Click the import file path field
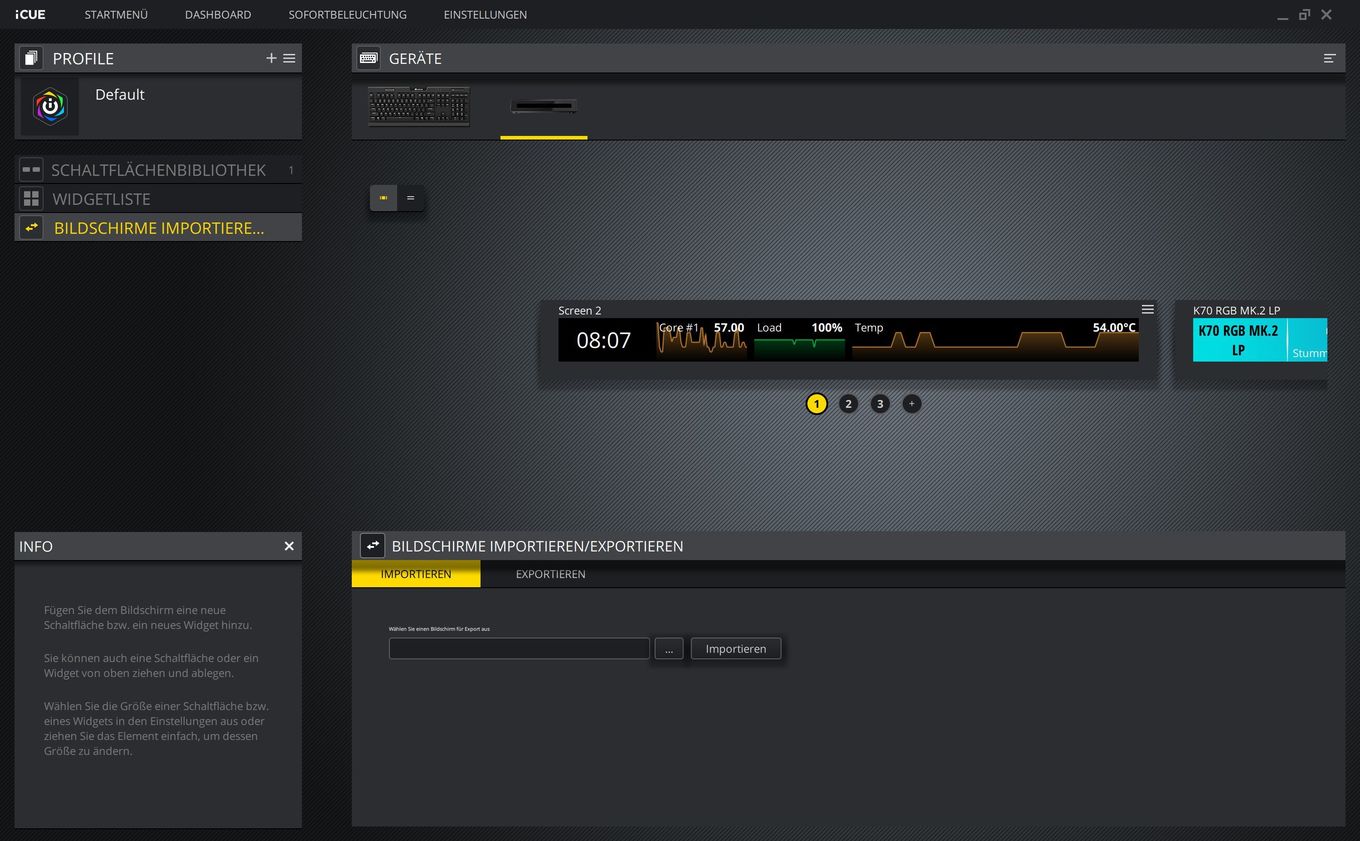The width and height of the screenshot is (1360, 841). pyautogui.click(x=519, y=649)
